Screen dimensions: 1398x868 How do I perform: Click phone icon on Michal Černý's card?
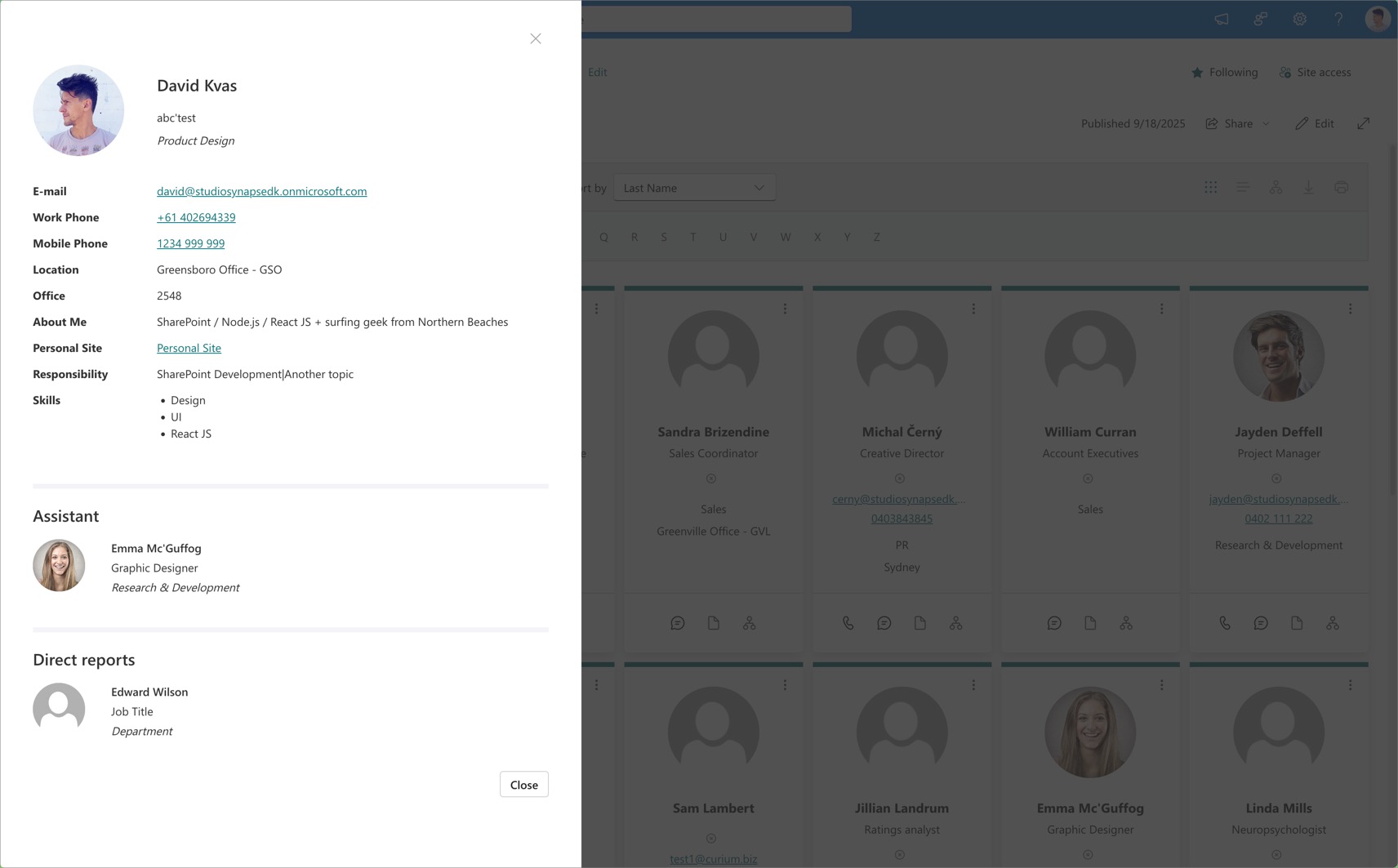pos(848,623)
